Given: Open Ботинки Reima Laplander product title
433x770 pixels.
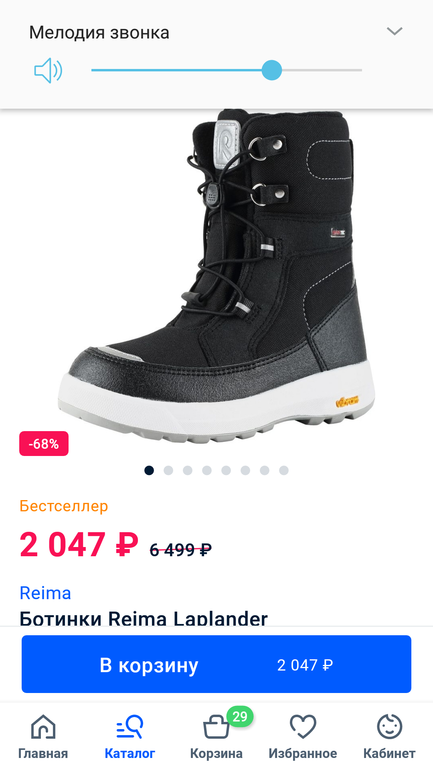Looking at the screenshot, I should (143, 618).
